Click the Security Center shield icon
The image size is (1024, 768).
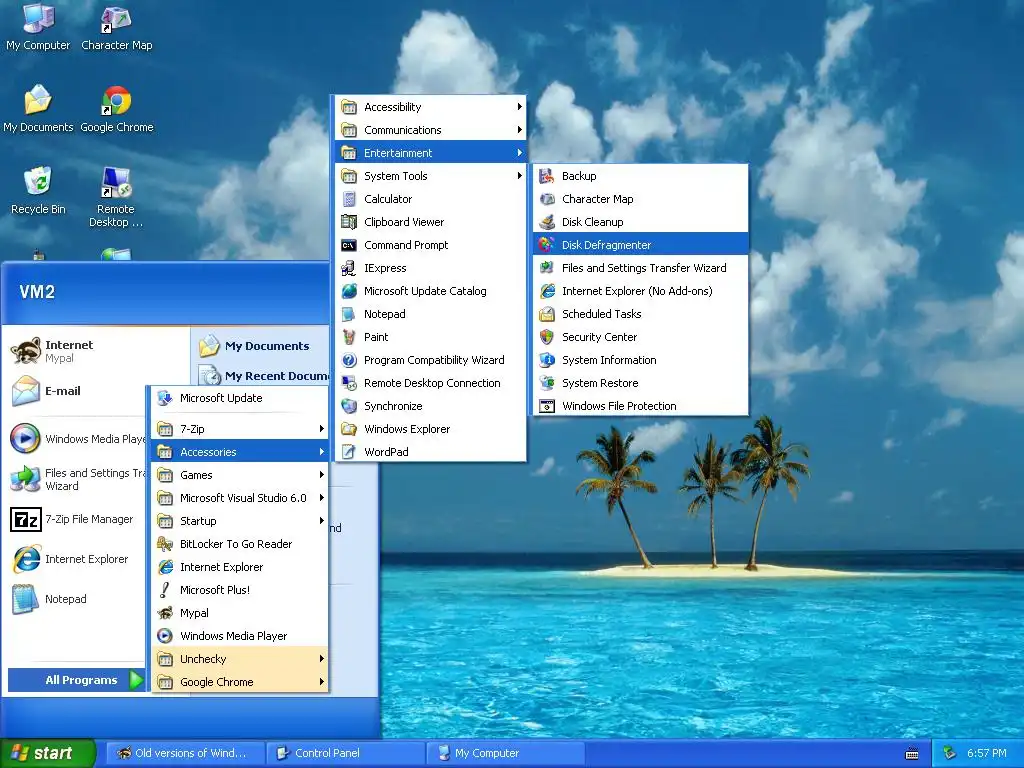click(547, 337)
